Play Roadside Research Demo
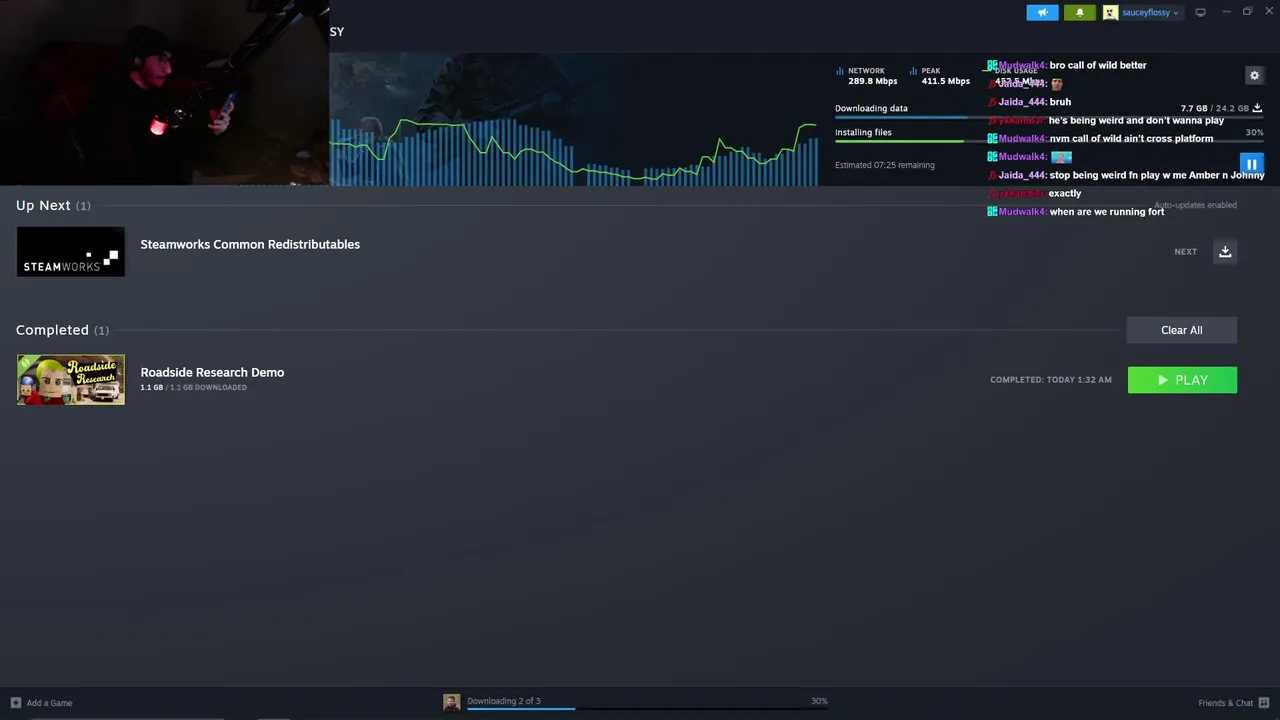 (x=1182, y=380)
